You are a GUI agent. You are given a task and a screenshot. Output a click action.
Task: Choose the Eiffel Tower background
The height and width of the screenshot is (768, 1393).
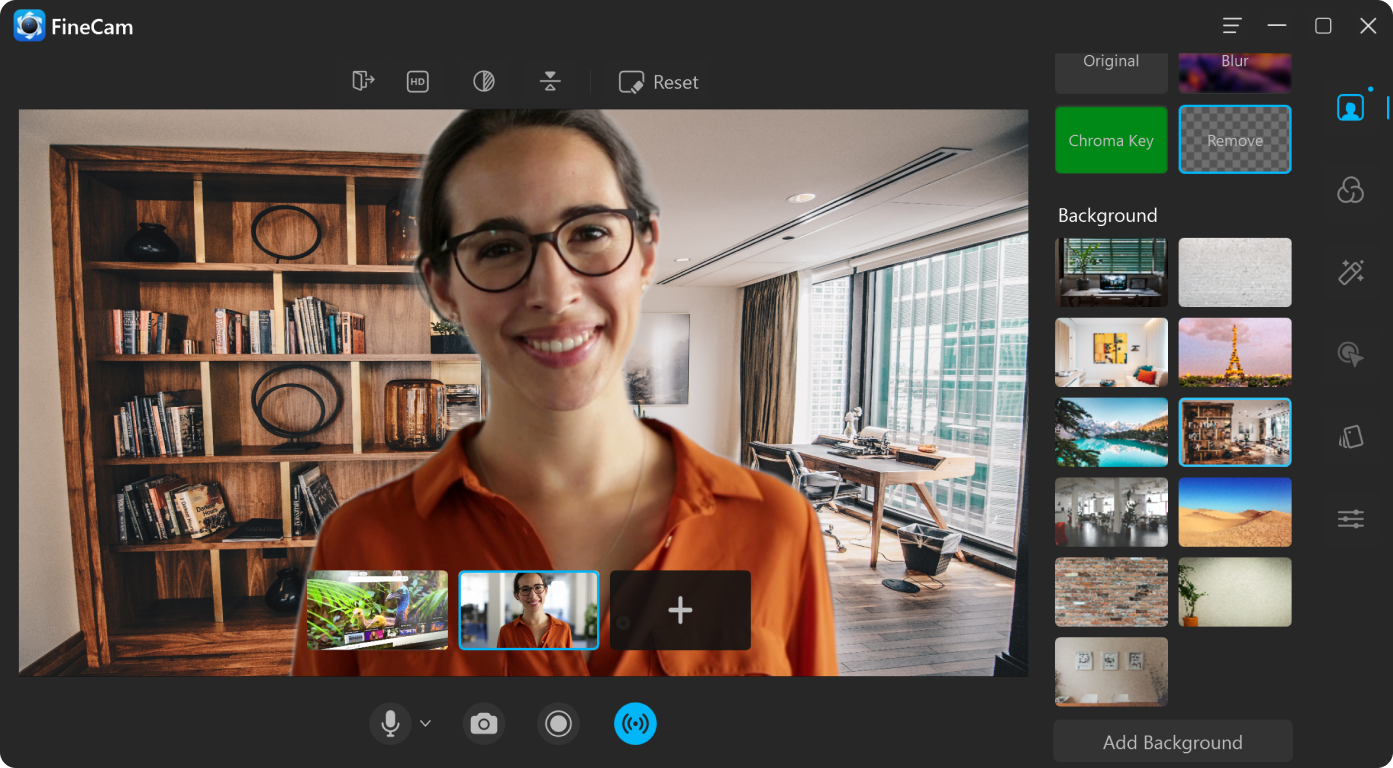pos(1235,352)
